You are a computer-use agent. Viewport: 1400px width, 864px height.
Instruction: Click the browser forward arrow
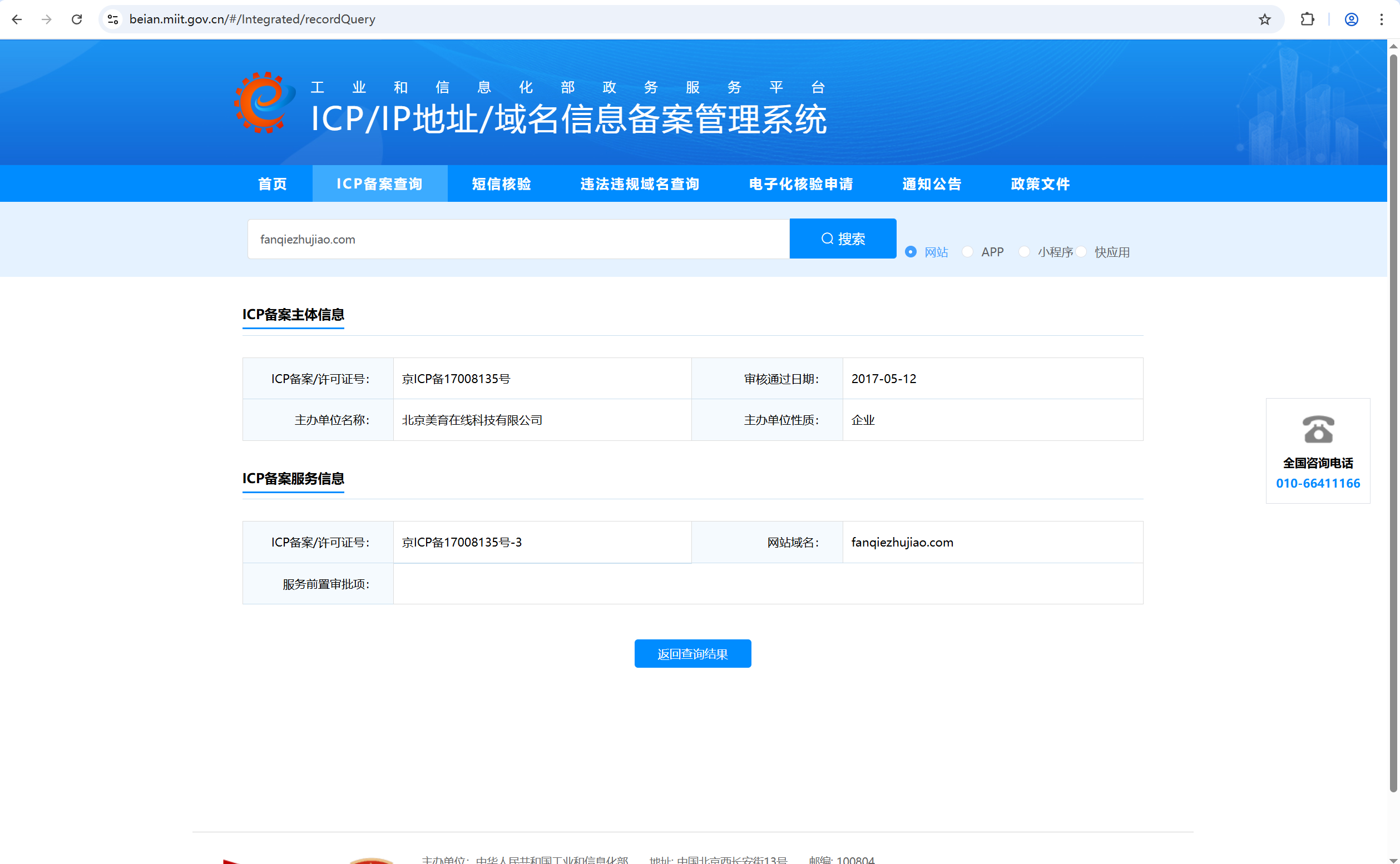(x=47, y=19)
